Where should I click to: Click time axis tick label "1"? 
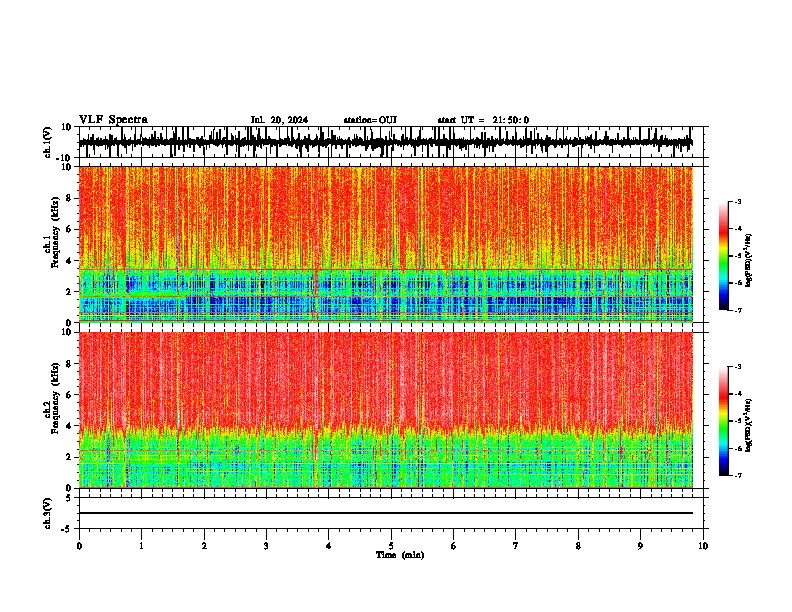coord(141,545)
